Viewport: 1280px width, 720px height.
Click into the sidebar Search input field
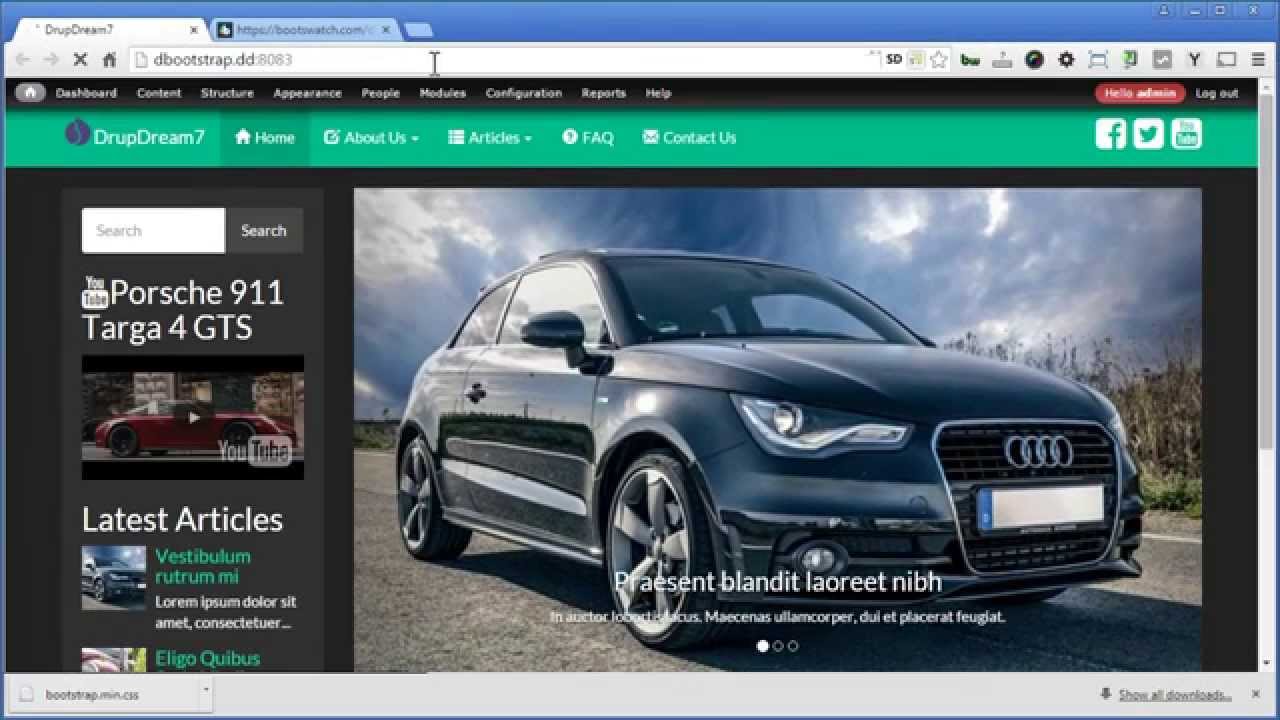click(x=153, y=230)
